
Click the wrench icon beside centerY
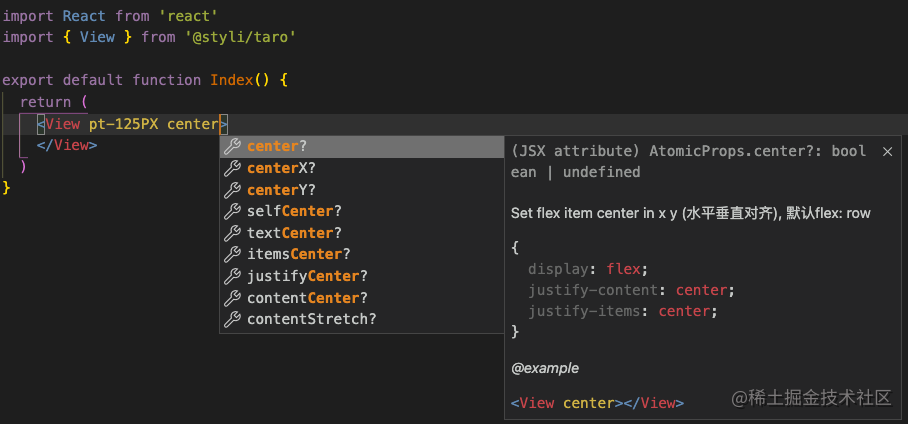tap(232, 190)
